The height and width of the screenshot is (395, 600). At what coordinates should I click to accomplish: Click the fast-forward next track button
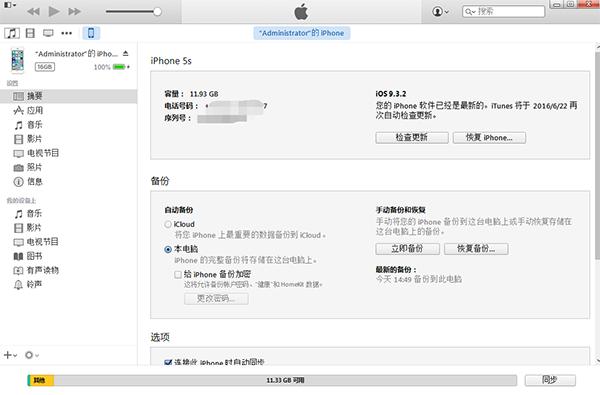pyautogui.click(x=74, y=11)
